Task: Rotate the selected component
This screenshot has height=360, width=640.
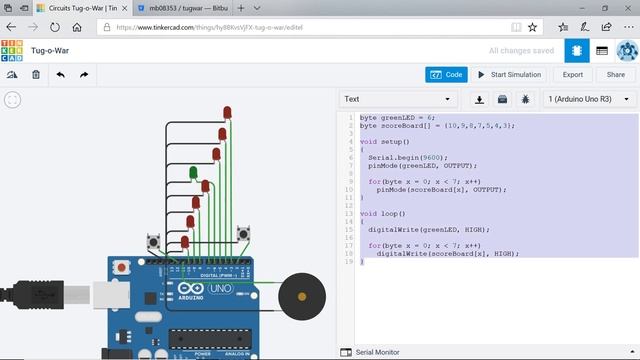Action: tap(12, 75)
